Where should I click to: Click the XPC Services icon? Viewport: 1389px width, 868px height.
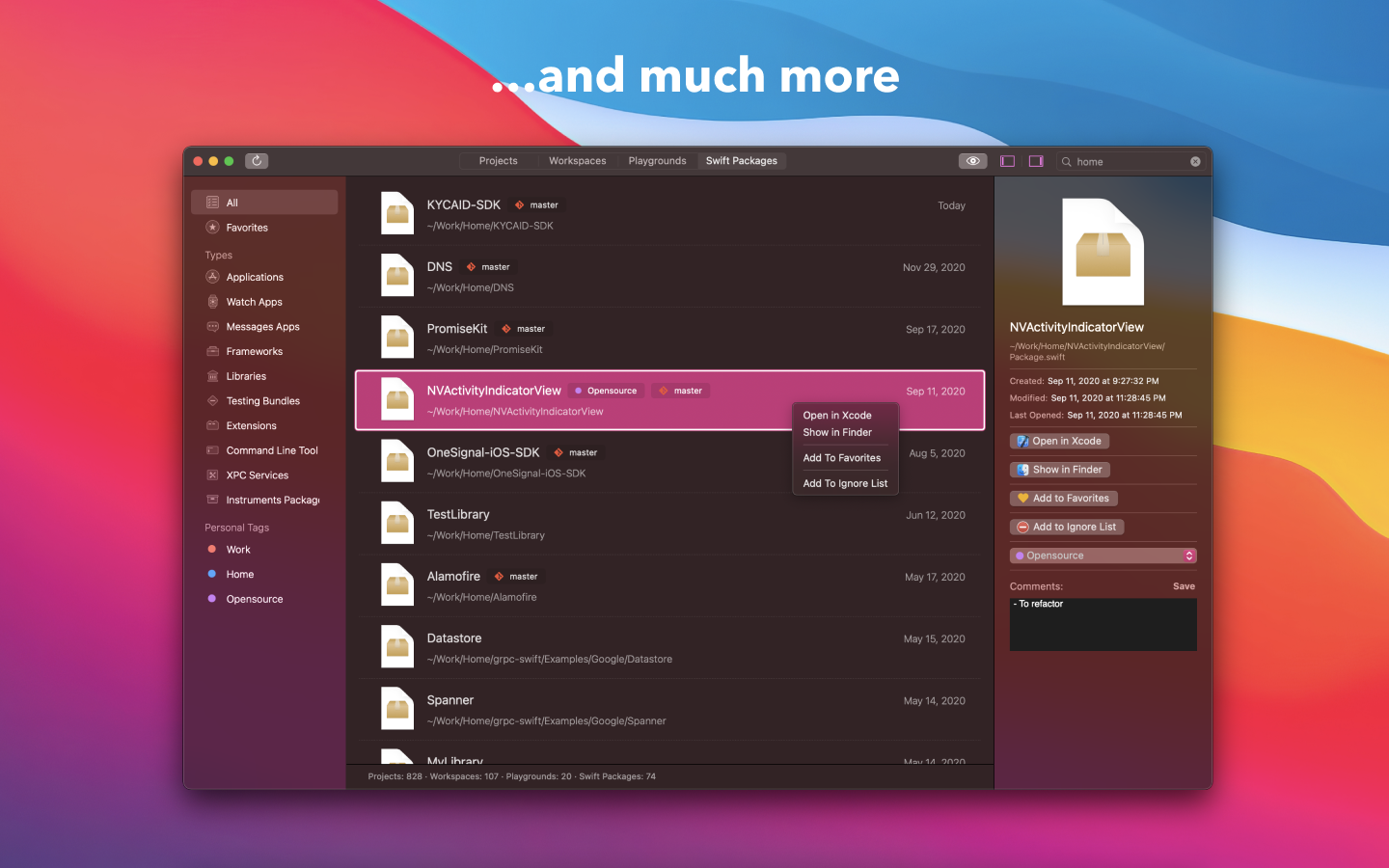[213, 475]
